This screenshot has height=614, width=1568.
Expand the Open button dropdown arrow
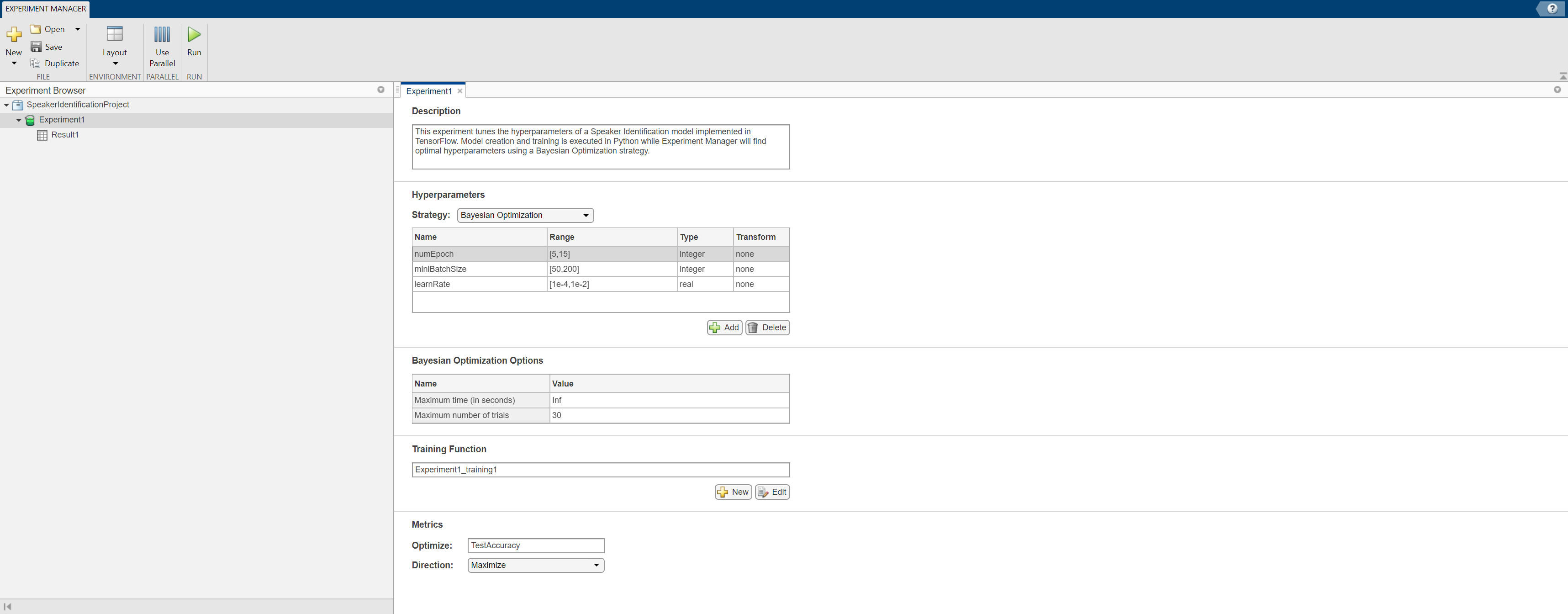pos(77,29)
